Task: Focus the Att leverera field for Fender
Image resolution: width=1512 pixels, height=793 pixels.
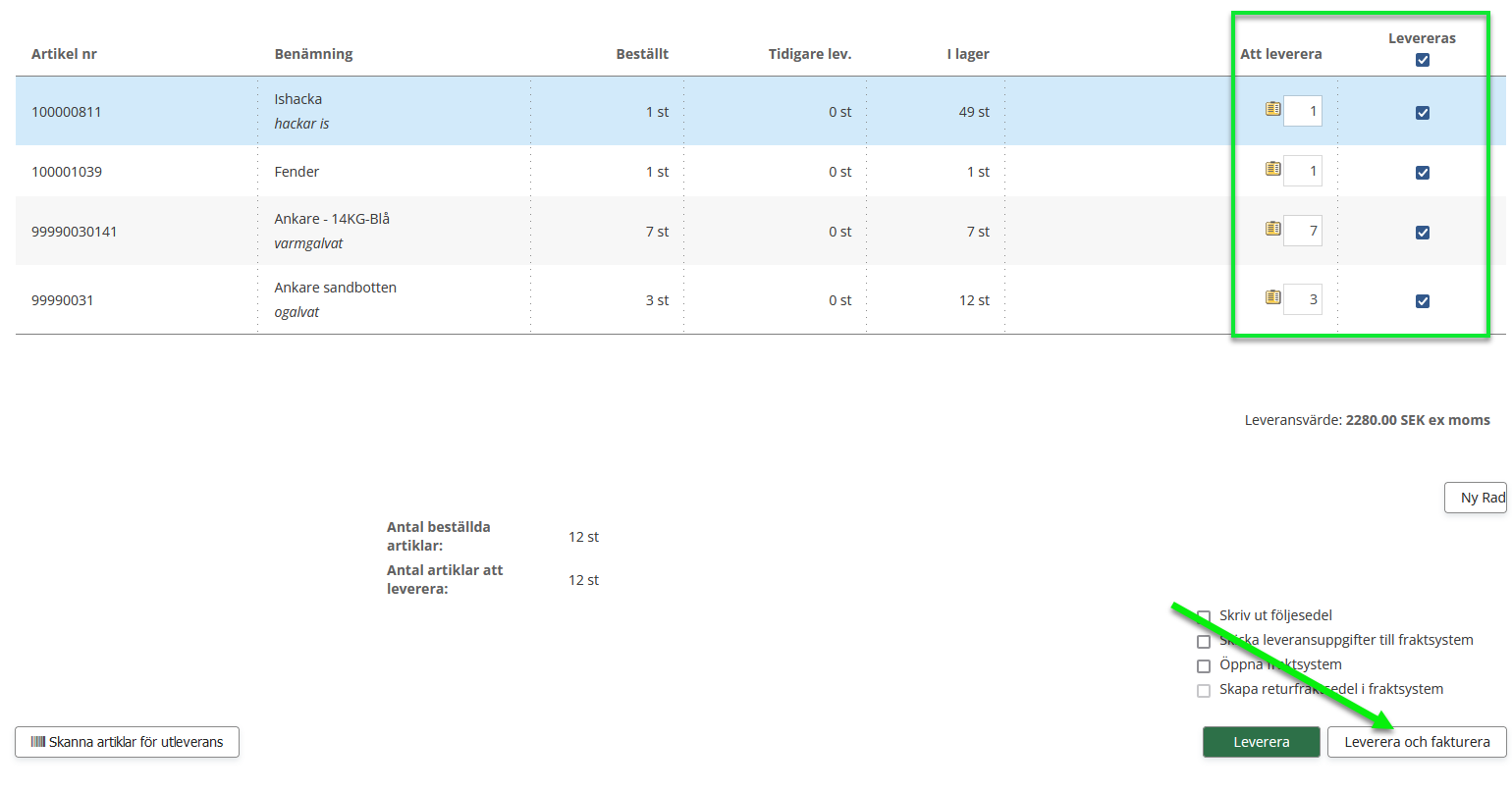Action: click(x=1303, y=171)
